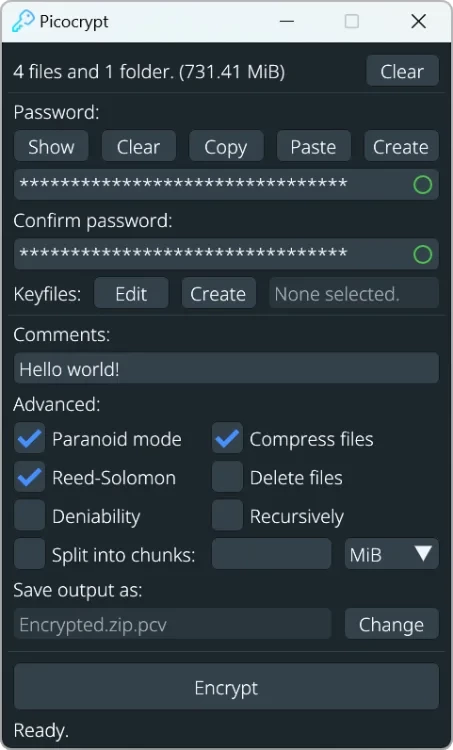Uncheck Reed-Solomon option
The width and height of the screenshot is (453, 750).
point(30,477)
